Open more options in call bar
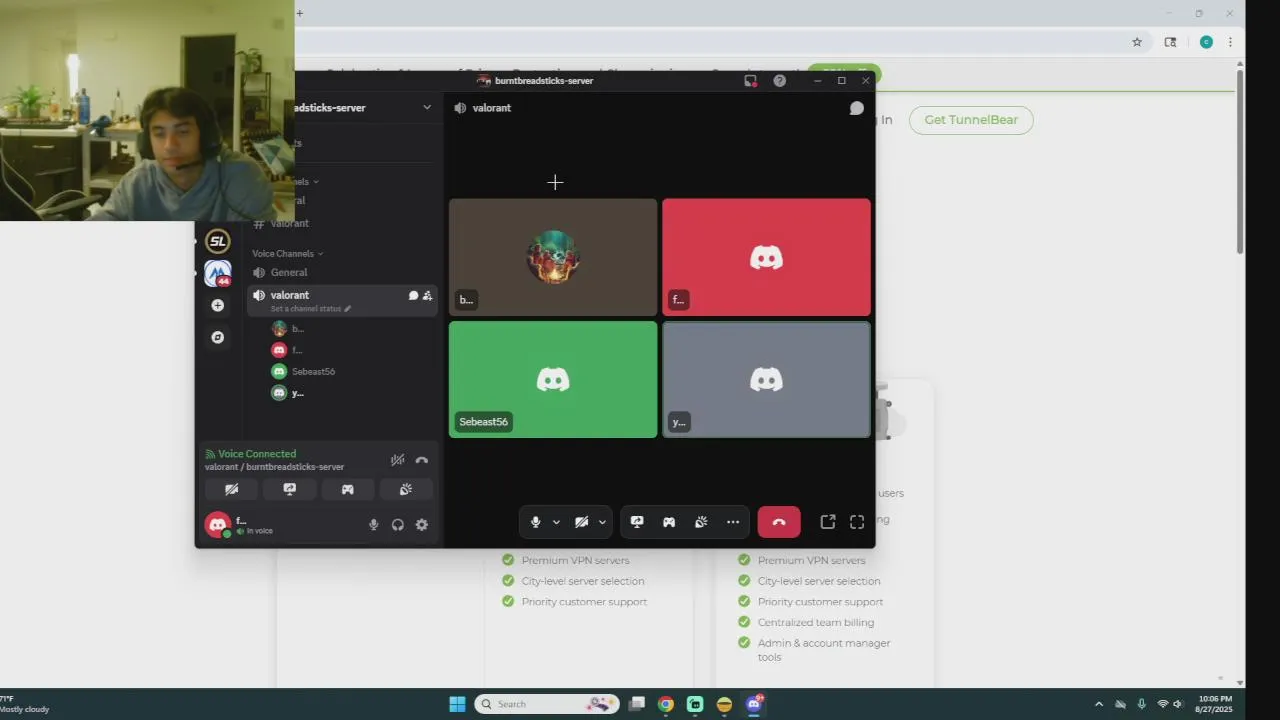This screenshot has height=720, width=1280. [x=733, y=522]
